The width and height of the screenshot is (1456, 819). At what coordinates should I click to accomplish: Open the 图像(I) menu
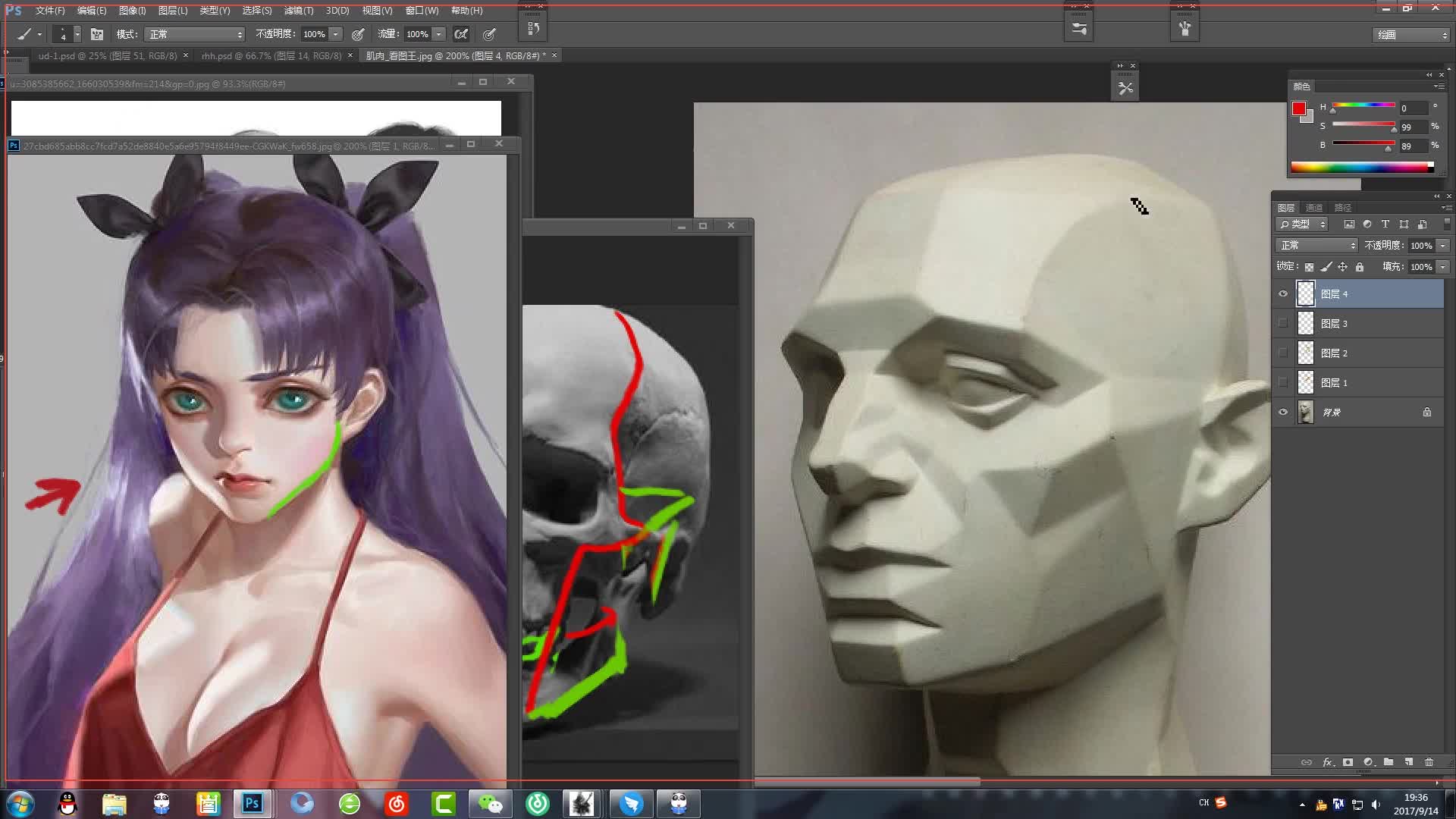point(133,11)
